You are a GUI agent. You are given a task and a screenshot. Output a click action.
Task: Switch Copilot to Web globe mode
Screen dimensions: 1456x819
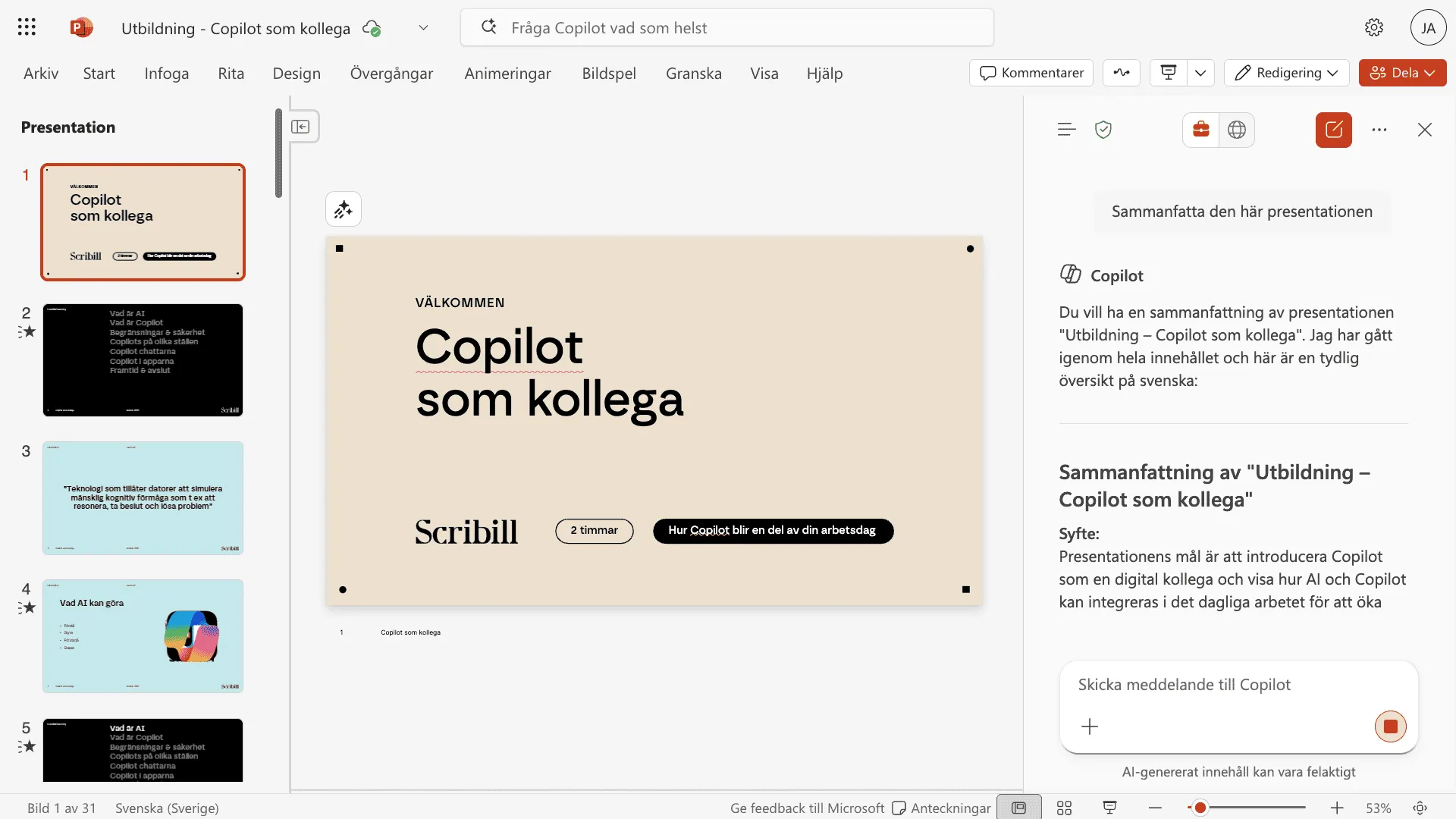1237,130
